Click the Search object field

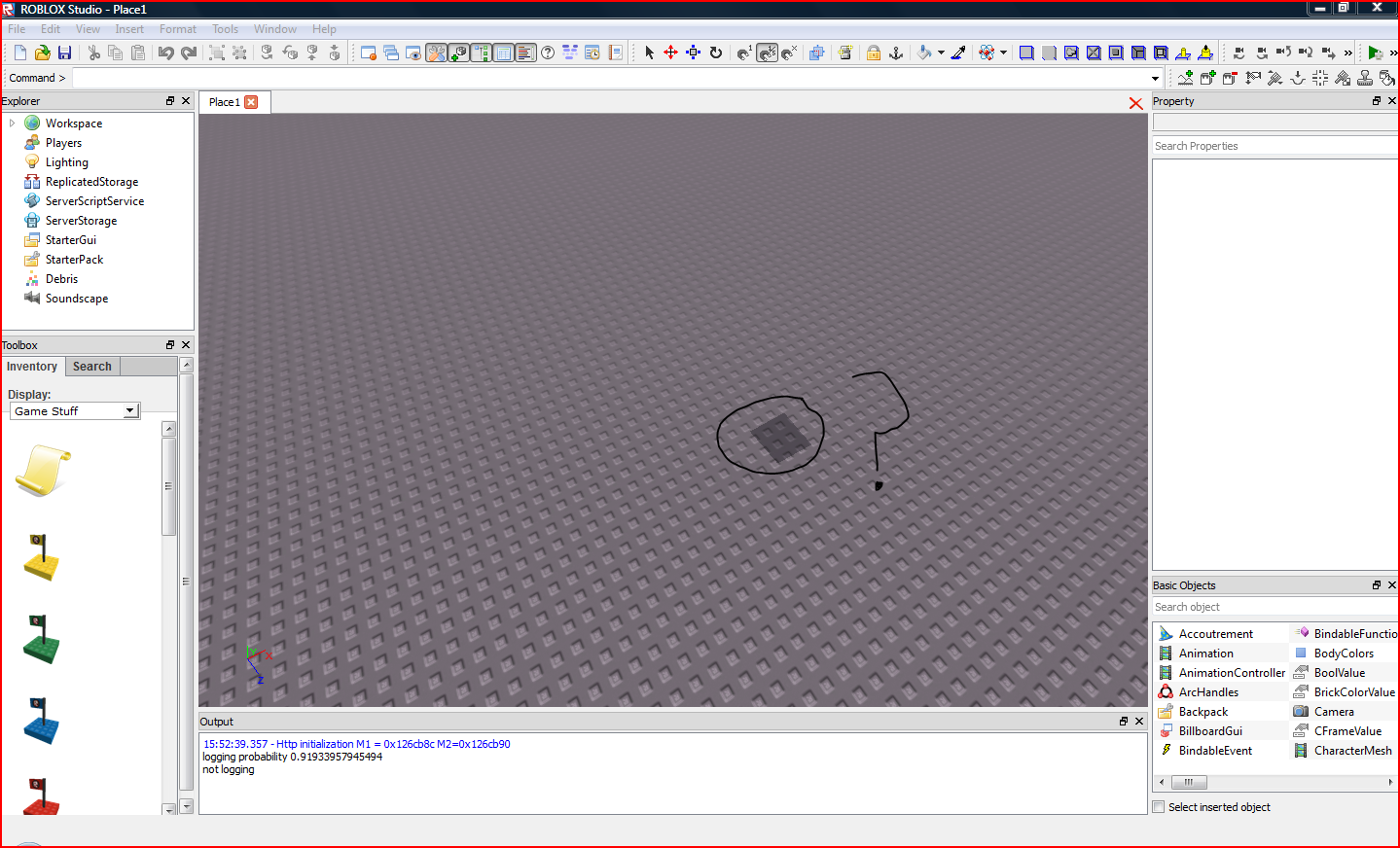1274,607
